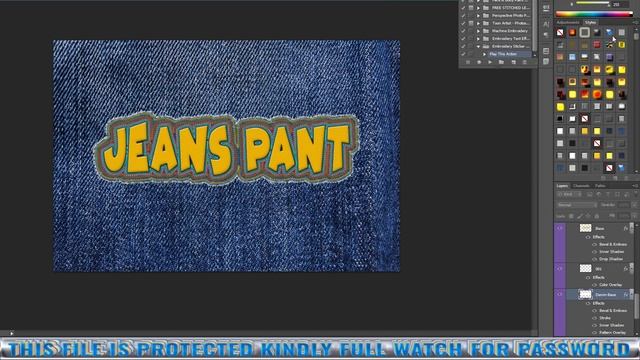Filter layers by pixel layers icon
The height and width of the screenshot is (360, 640).
point(590,195)
